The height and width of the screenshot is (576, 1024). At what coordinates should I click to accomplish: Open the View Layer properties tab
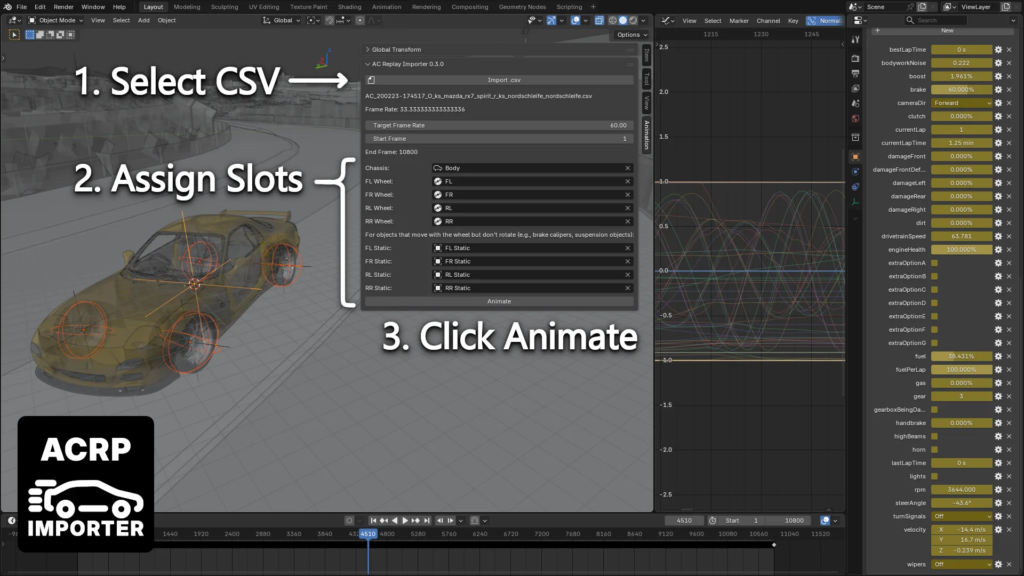856,88
